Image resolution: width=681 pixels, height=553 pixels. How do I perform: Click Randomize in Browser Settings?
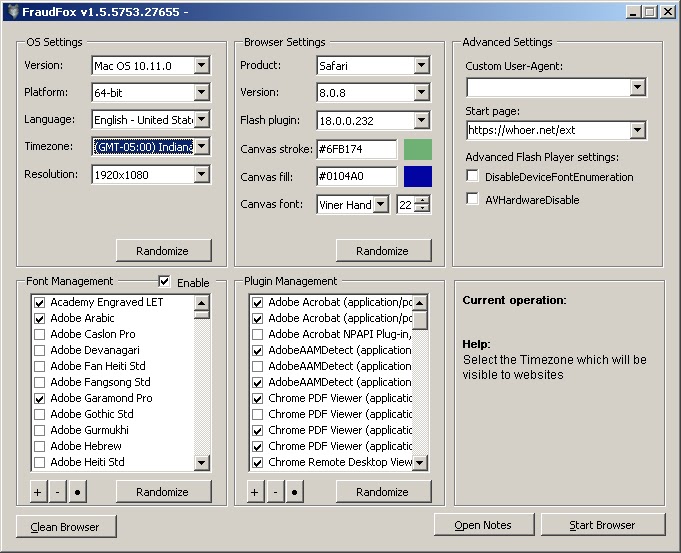click(x=383, y=251)
